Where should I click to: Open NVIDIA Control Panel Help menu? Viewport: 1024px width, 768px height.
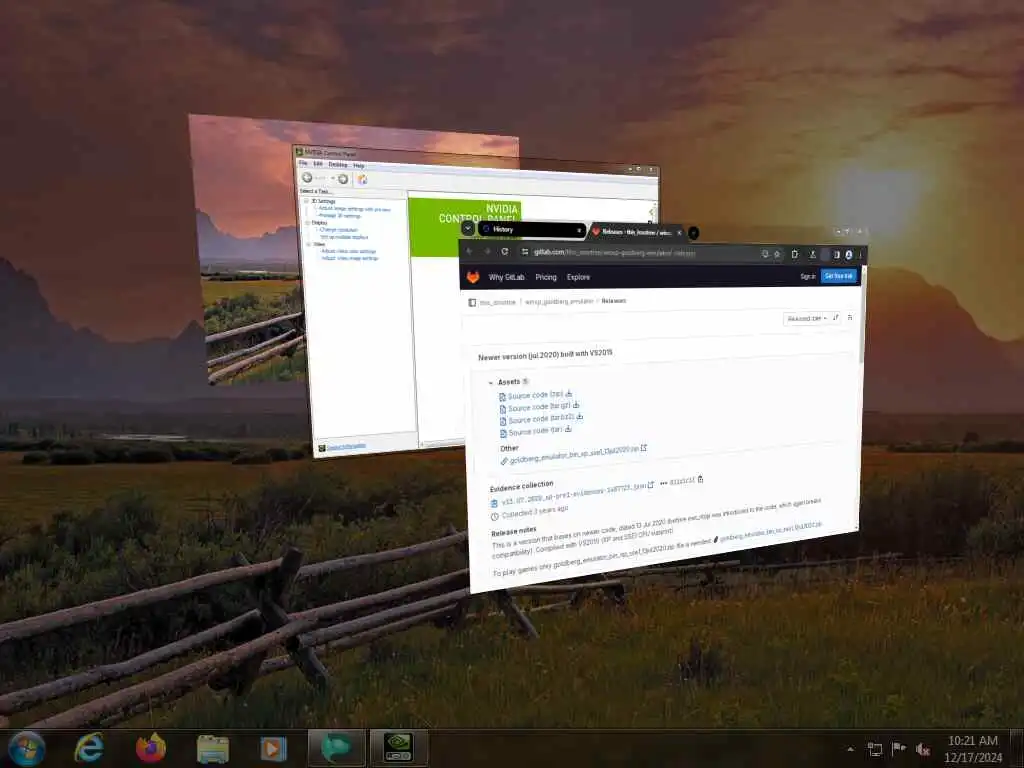(x=359, y=166)
